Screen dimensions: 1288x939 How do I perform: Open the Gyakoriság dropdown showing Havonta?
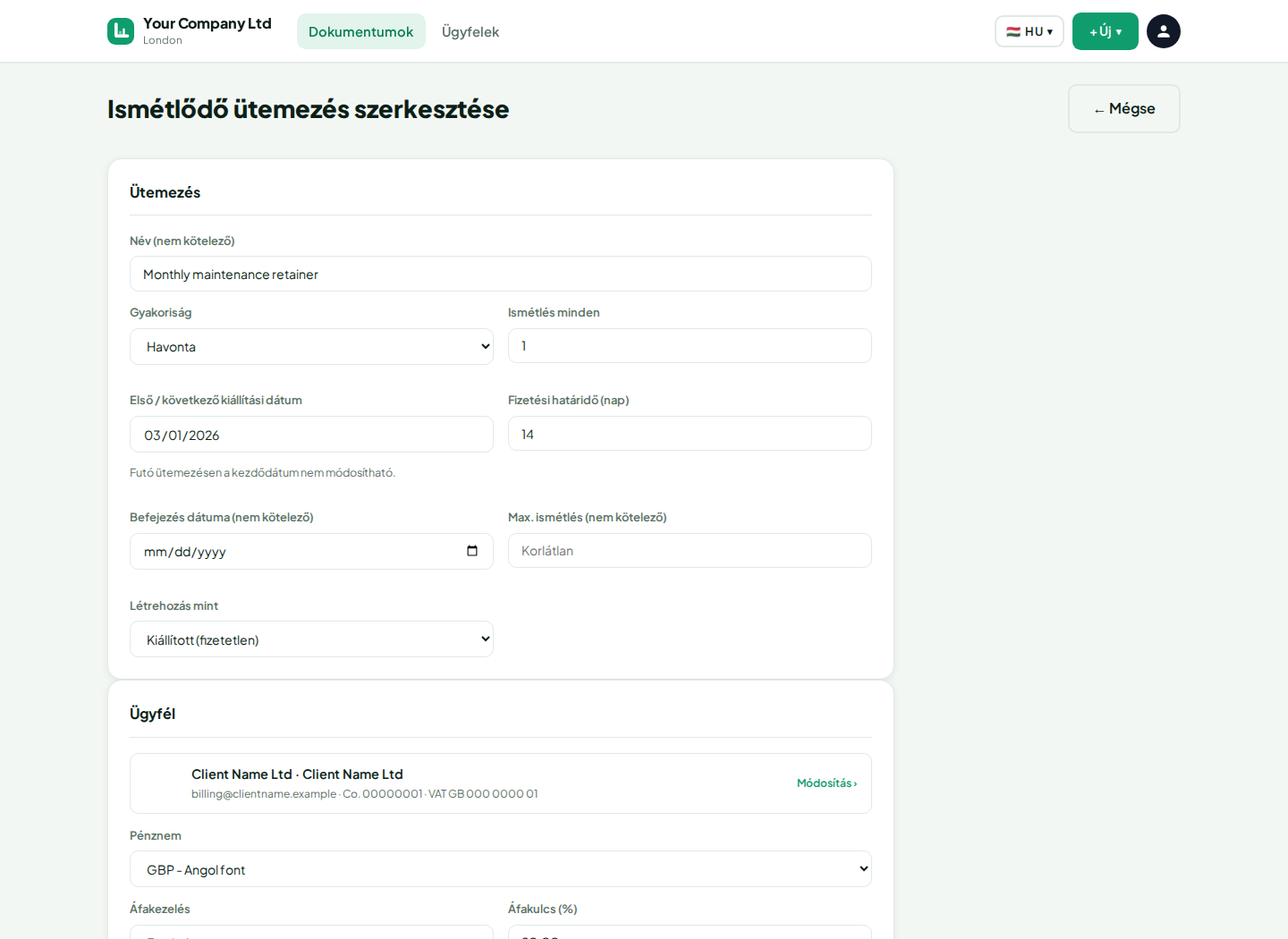[x=311, y=346]
